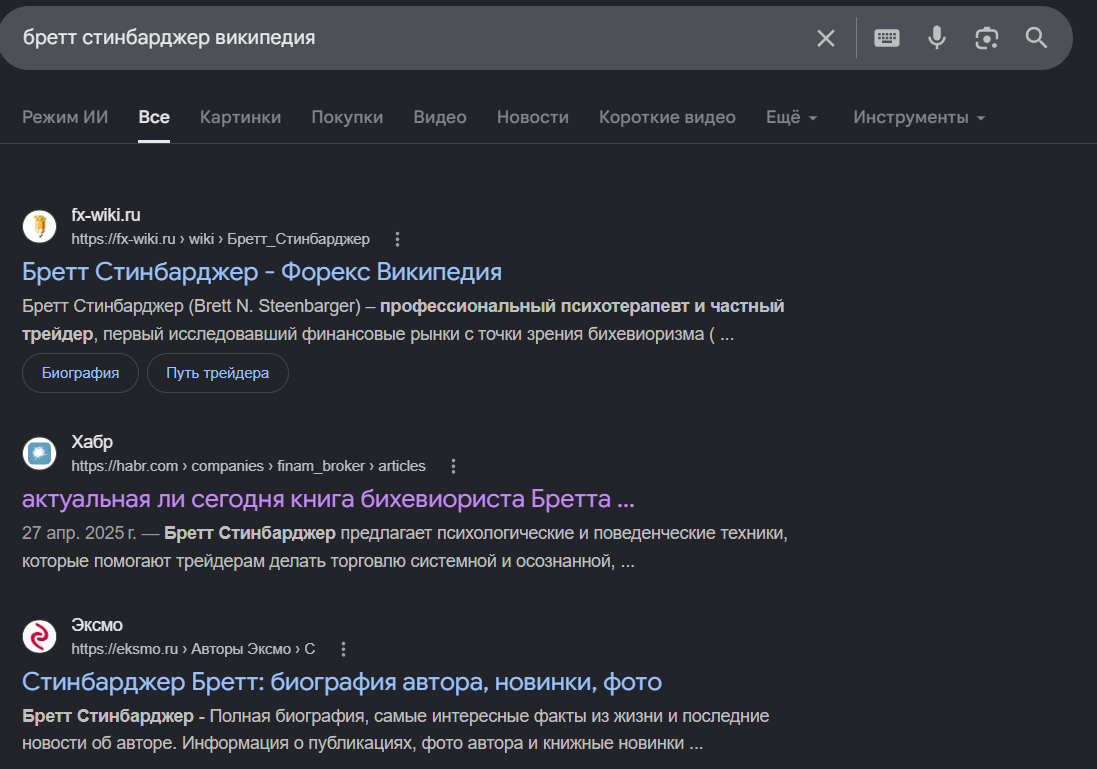Open the three-dot menu for Эксмо result
1097x769 pixels.
tap(343, 649)
